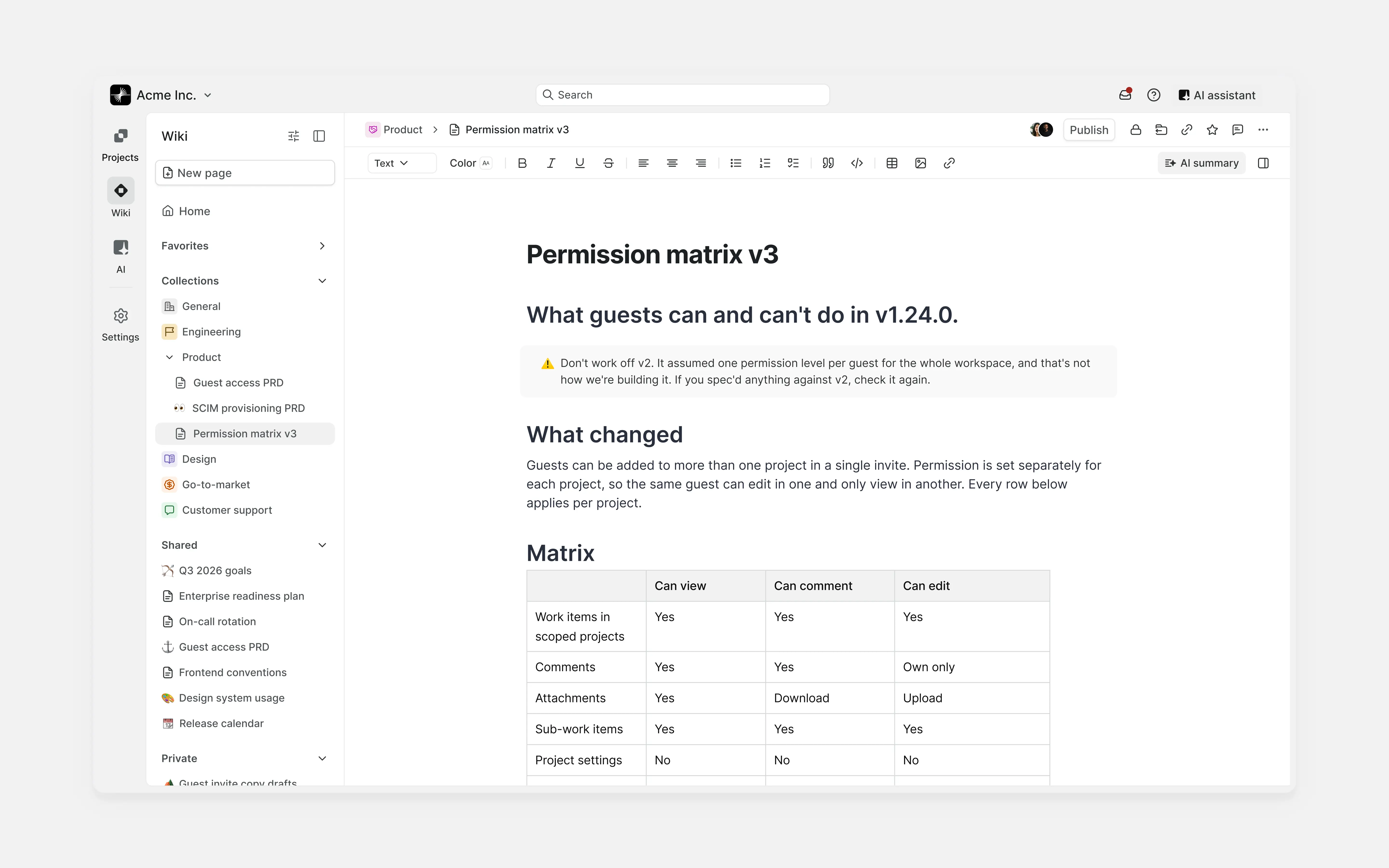Click the move to folder icon
The width and height of the screenshot is (1389, 868).
tap(1161, 130)
